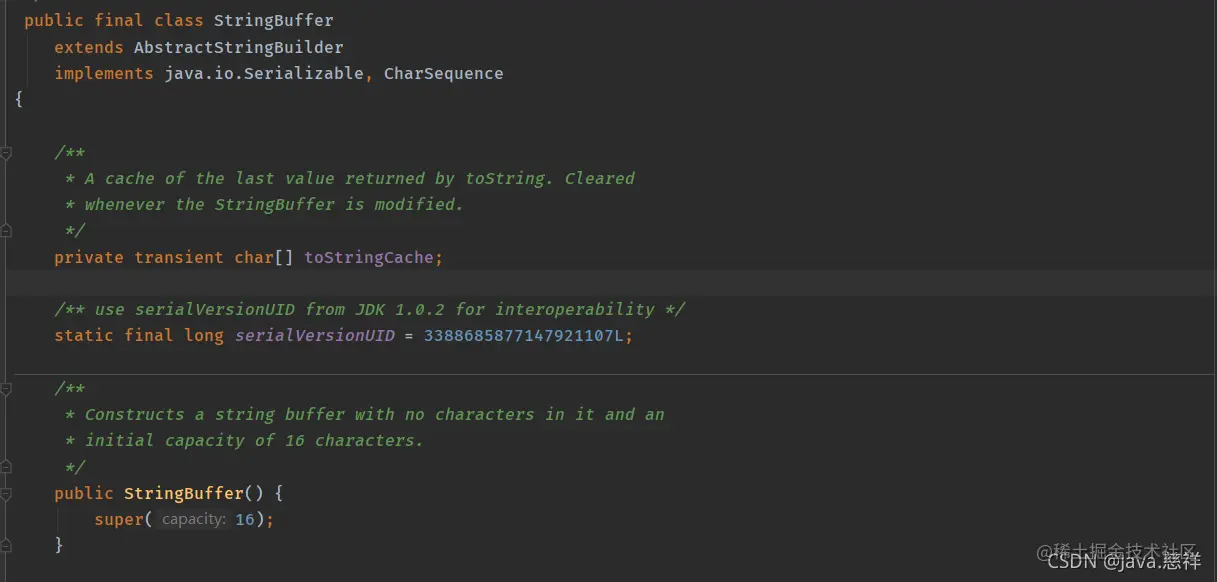Click the opening brace of the class body
The height and width of the screenshot is (582, 1217).
19,99
